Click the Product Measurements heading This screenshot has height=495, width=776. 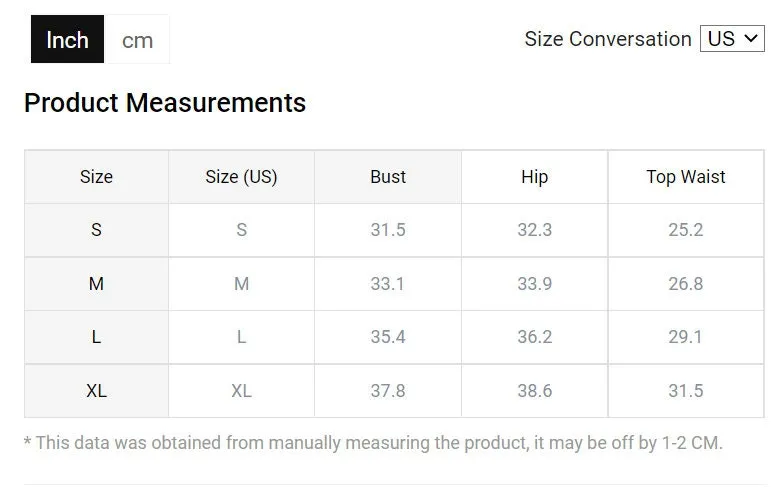click(x=165, y=103)
